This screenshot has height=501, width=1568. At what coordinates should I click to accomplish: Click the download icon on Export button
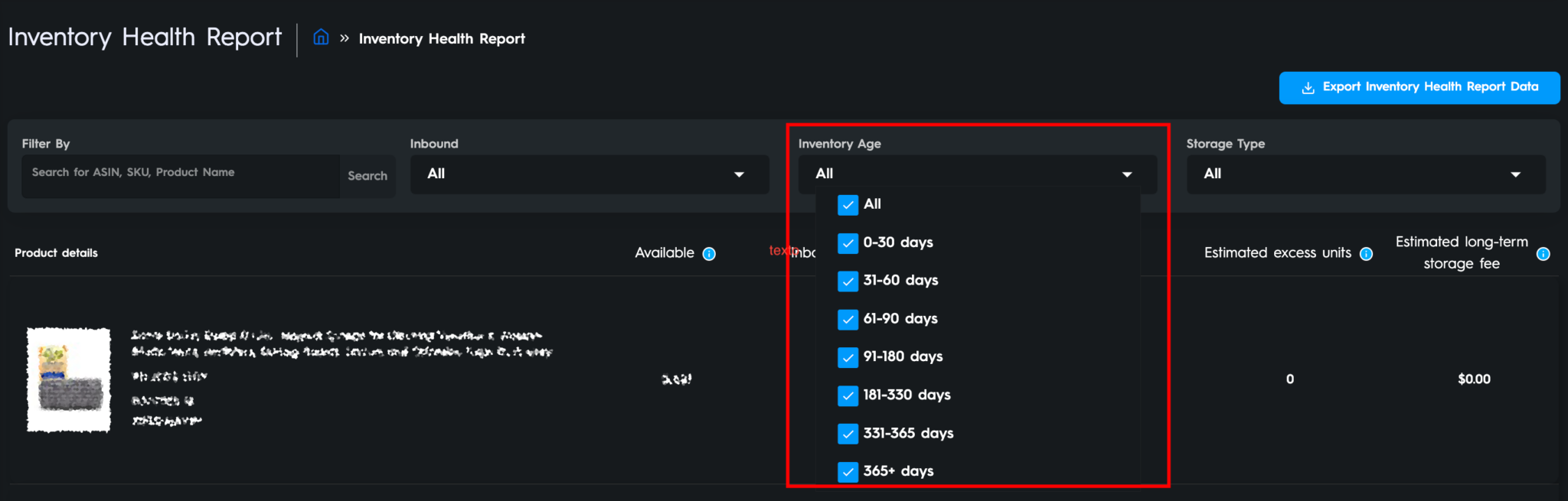coord(1308,88)
